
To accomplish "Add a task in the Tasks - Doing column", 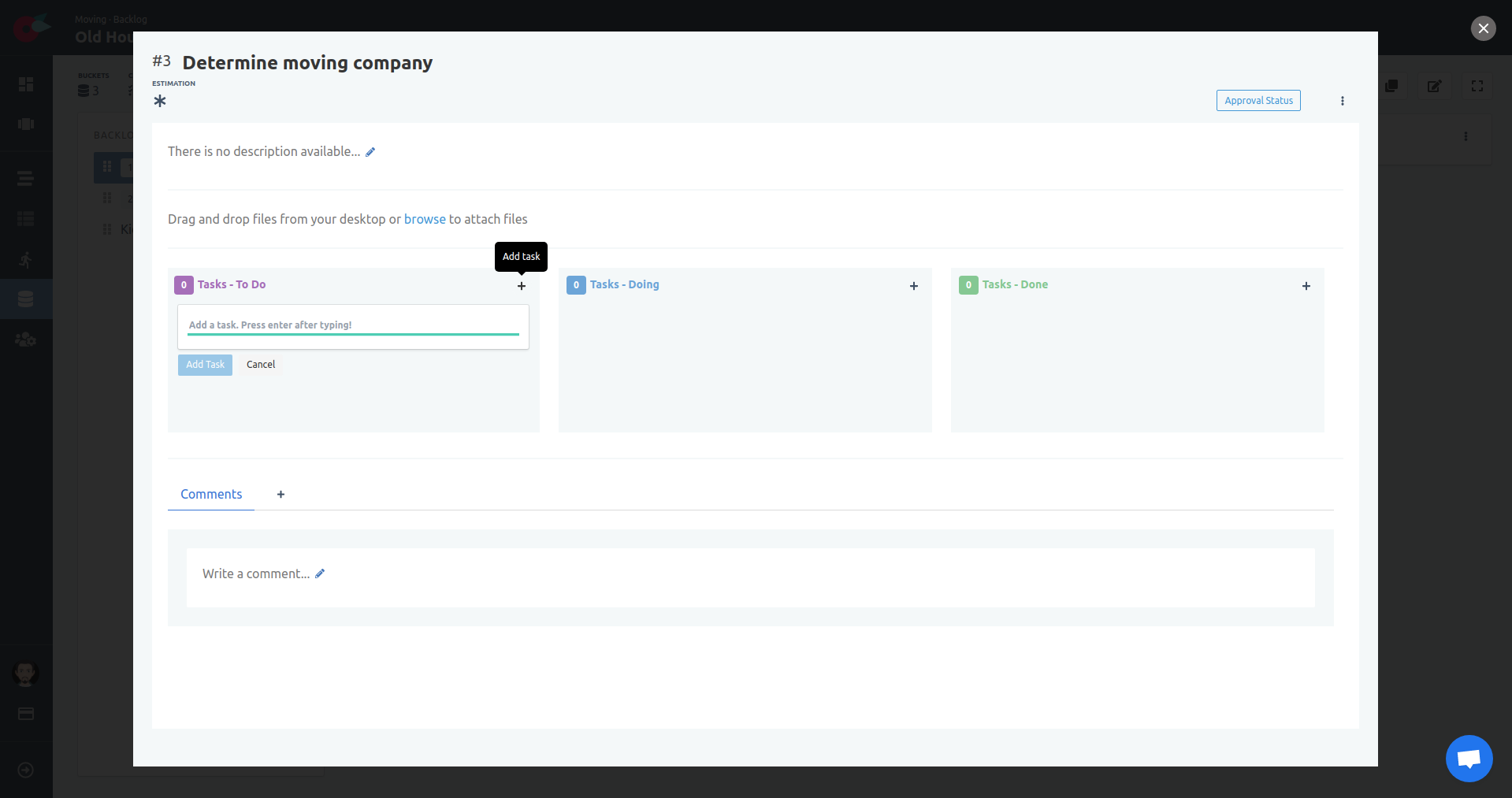I will [x=914, y=286].
